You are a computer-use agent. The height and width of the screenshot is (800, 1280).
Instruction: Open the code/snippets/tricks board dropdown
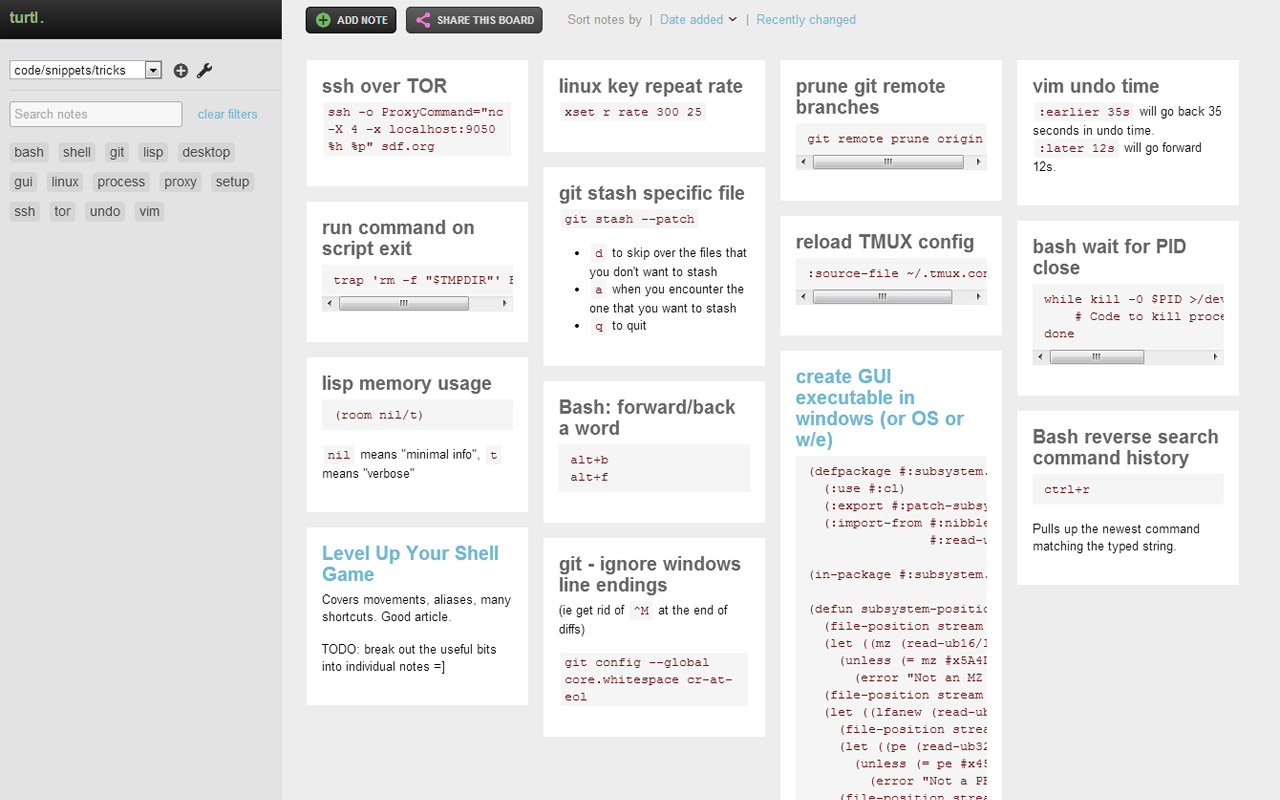pyautogui.click(x=86, y=70)
